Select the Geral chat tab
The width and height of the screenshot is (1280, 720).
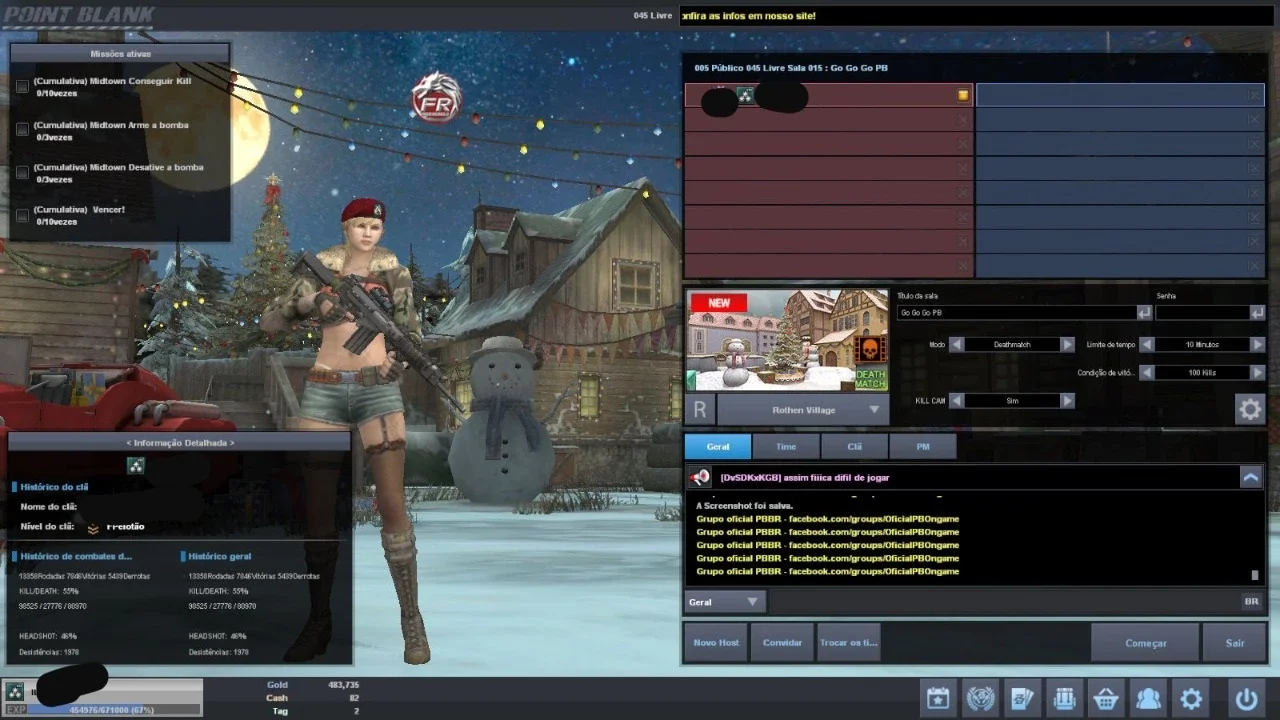(718, 446)
